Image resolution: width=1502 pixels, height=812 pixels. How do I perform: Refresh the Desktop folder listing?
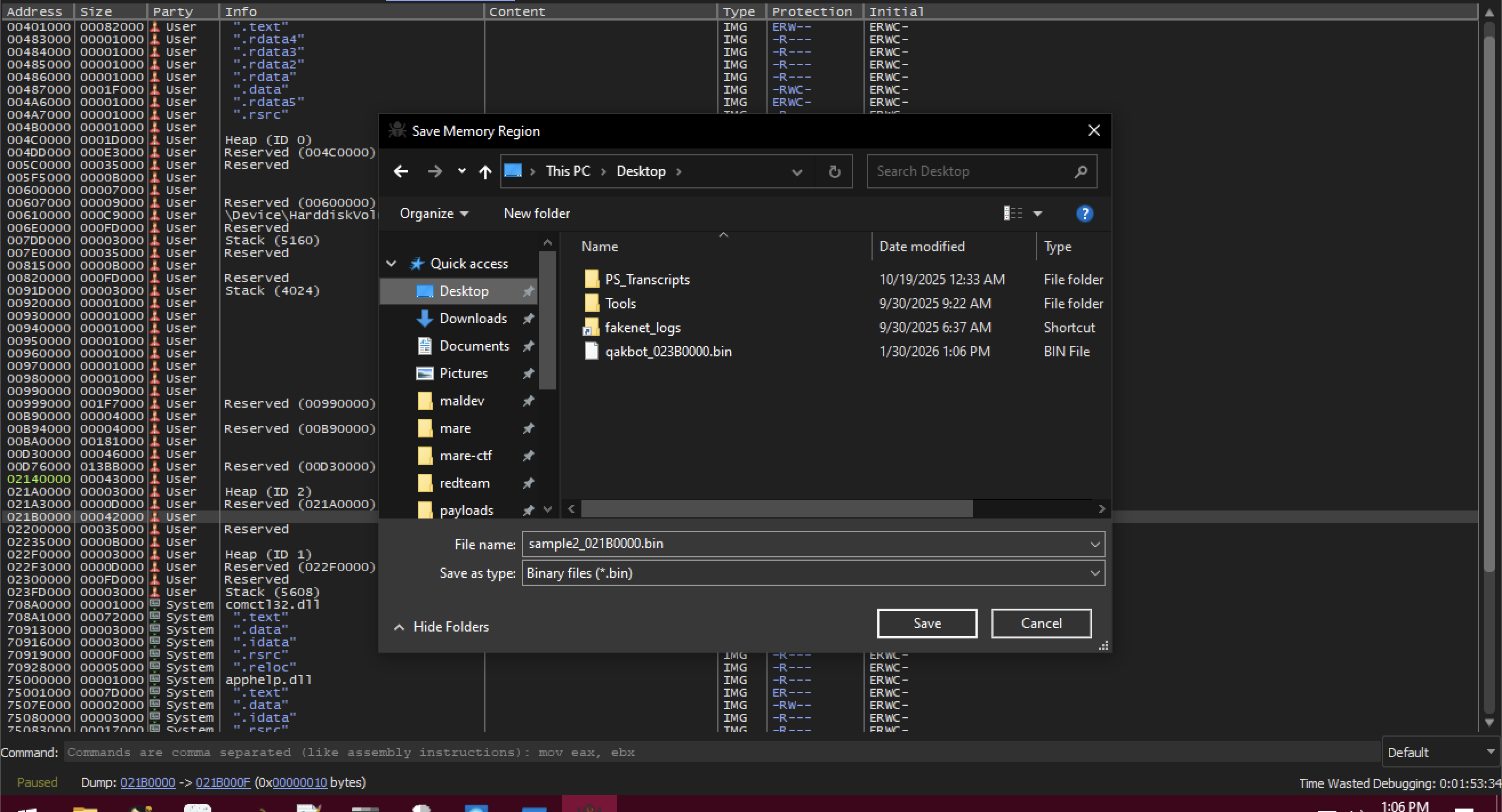tap(834, 171)
